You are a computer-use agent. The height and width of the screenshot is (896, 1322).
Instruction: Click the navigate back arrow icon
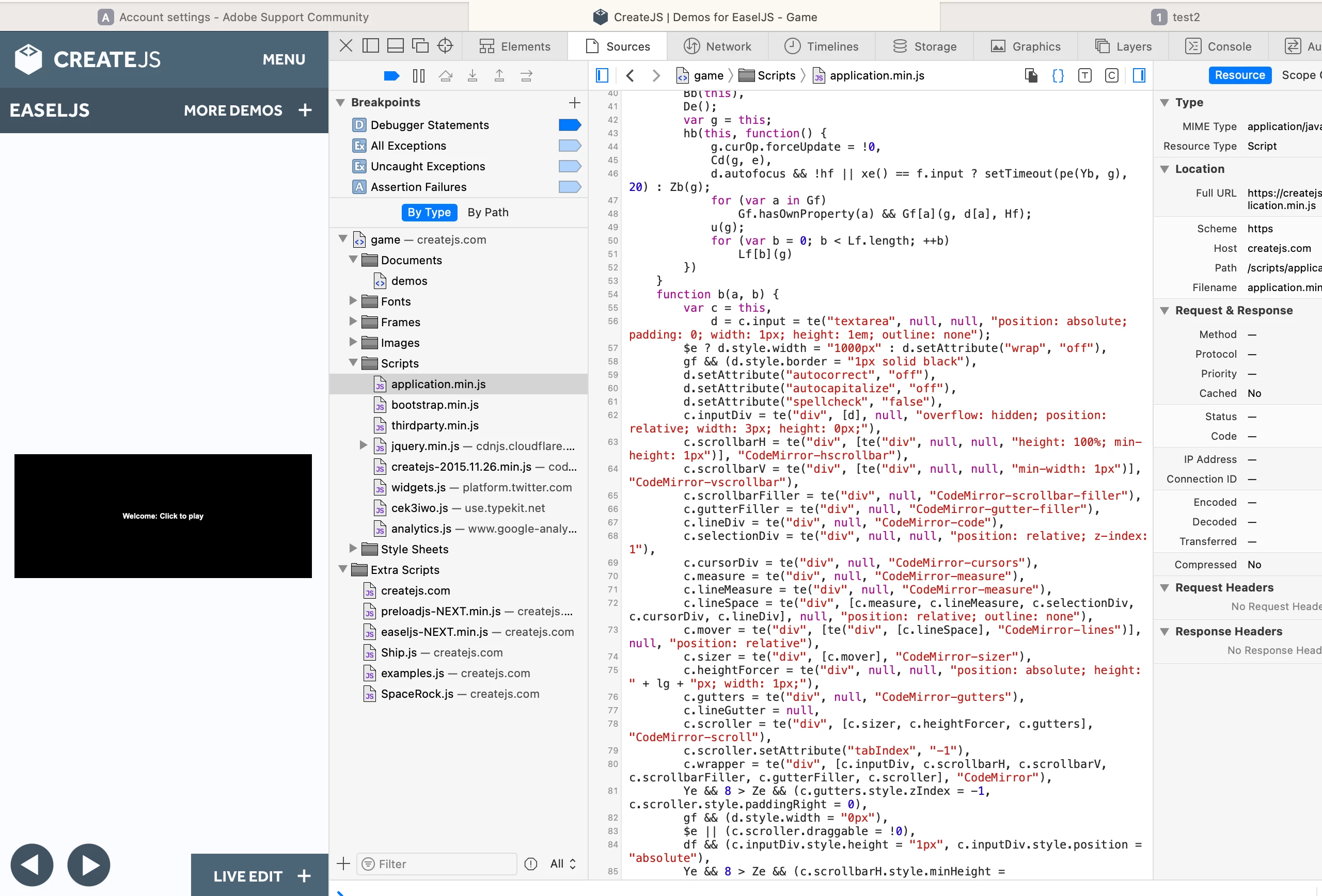click(629, 76)
